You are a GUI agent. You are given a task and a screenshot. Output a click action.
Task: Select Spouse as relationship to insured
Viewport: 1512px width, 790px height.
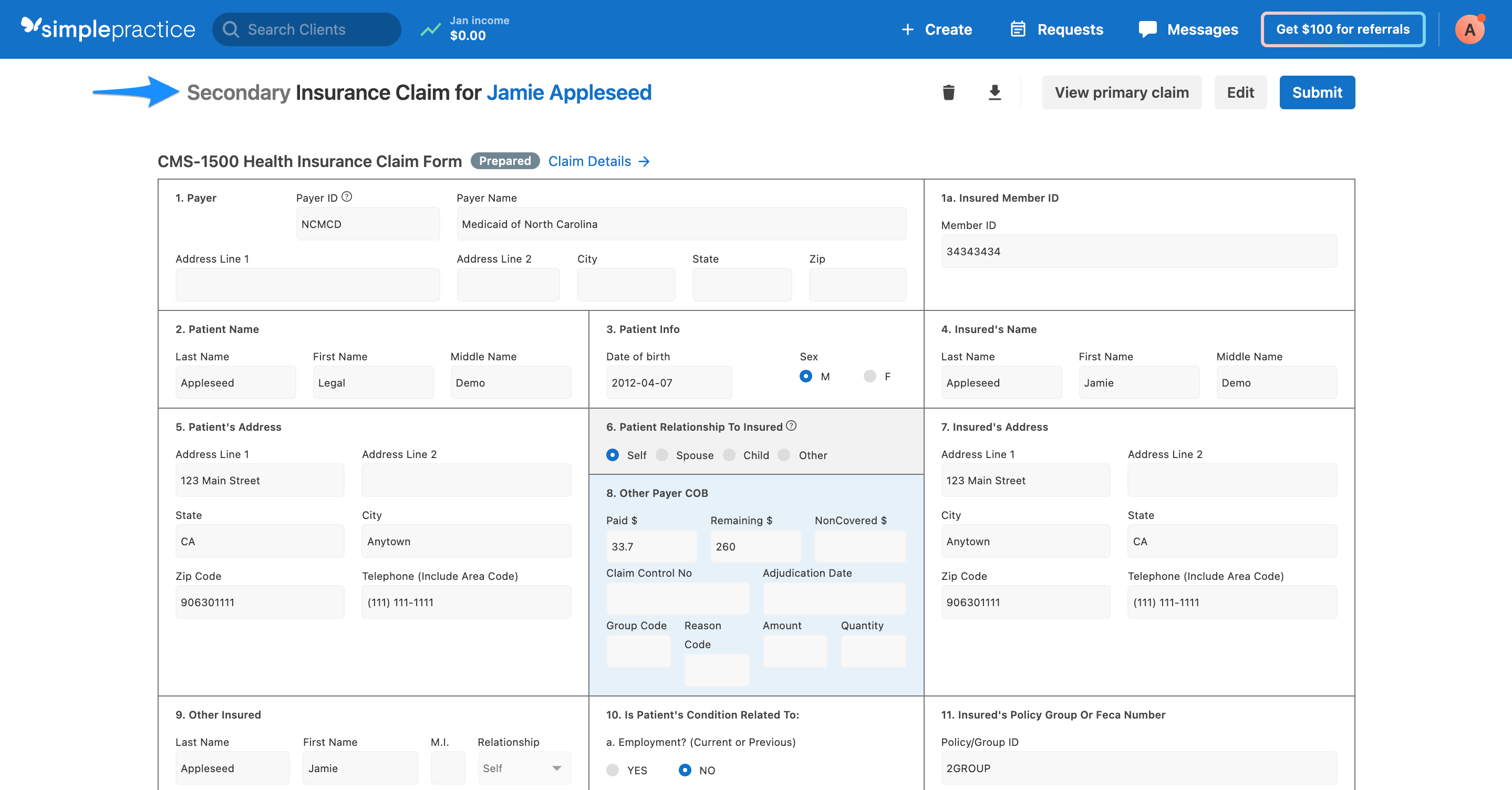coord(662,455)
